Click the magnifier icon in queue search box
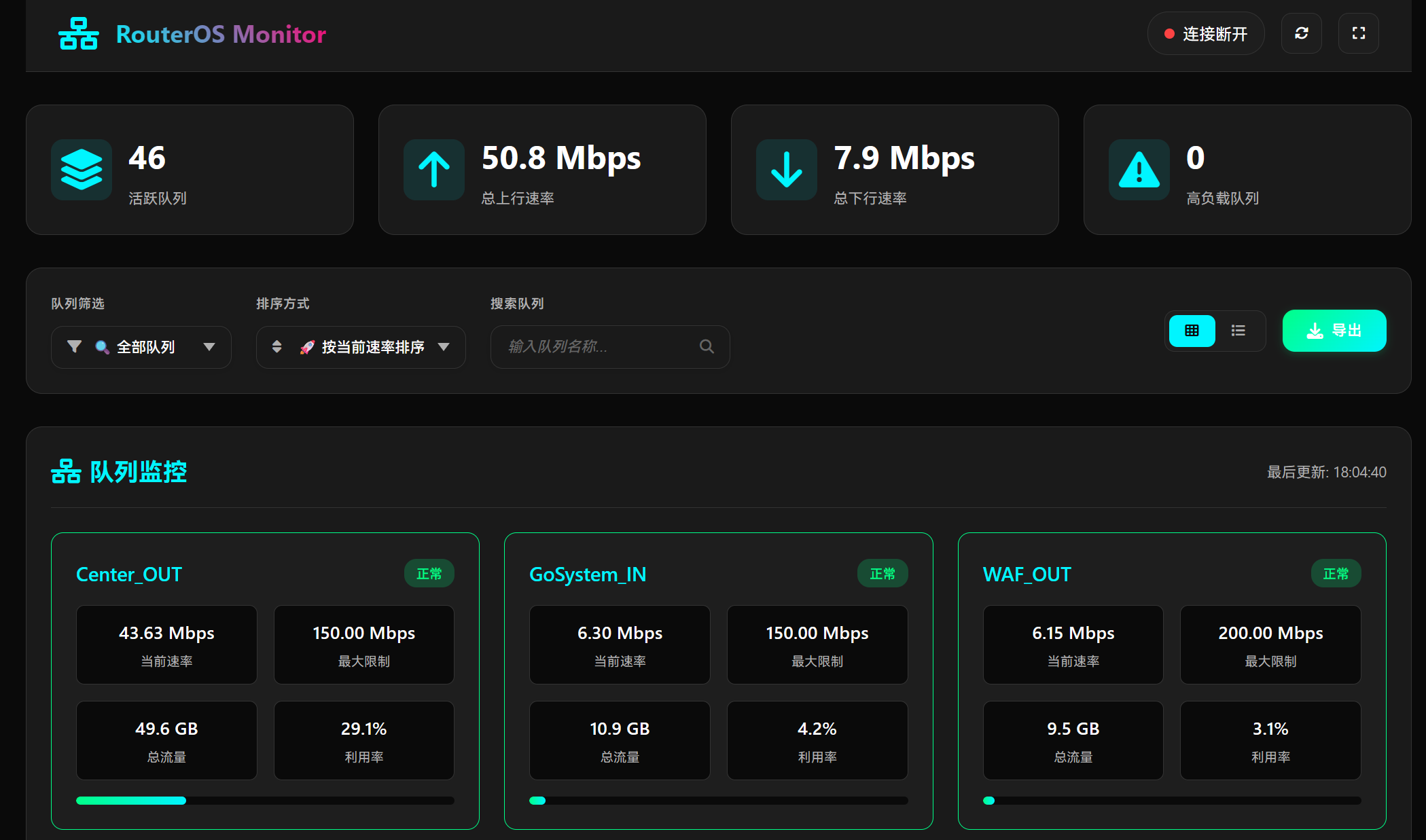Viewport: 1426px width, 840px height. (x=707, y=346)
